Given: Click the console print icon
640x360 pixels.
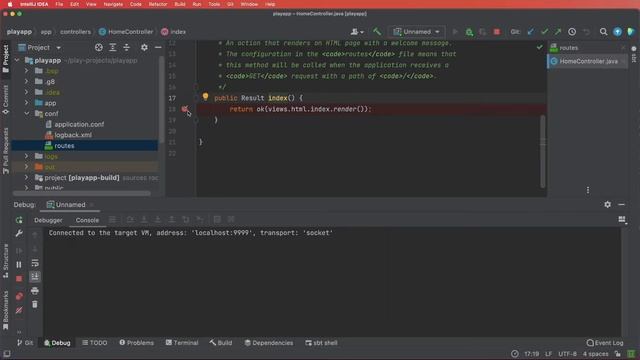Looking at the screenshot, I should 35,291.
